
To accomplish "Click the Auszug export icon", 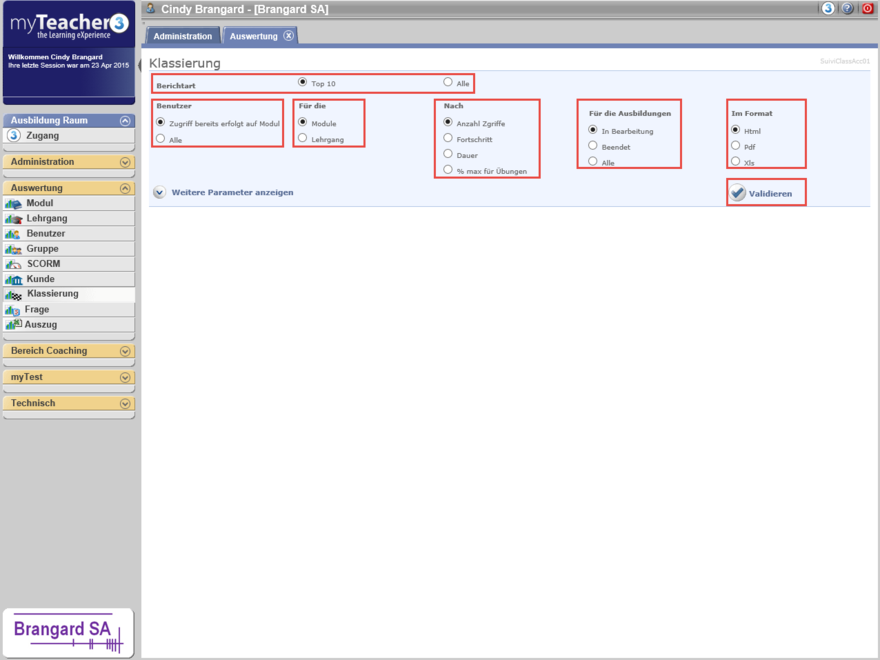I will [14, 325].
